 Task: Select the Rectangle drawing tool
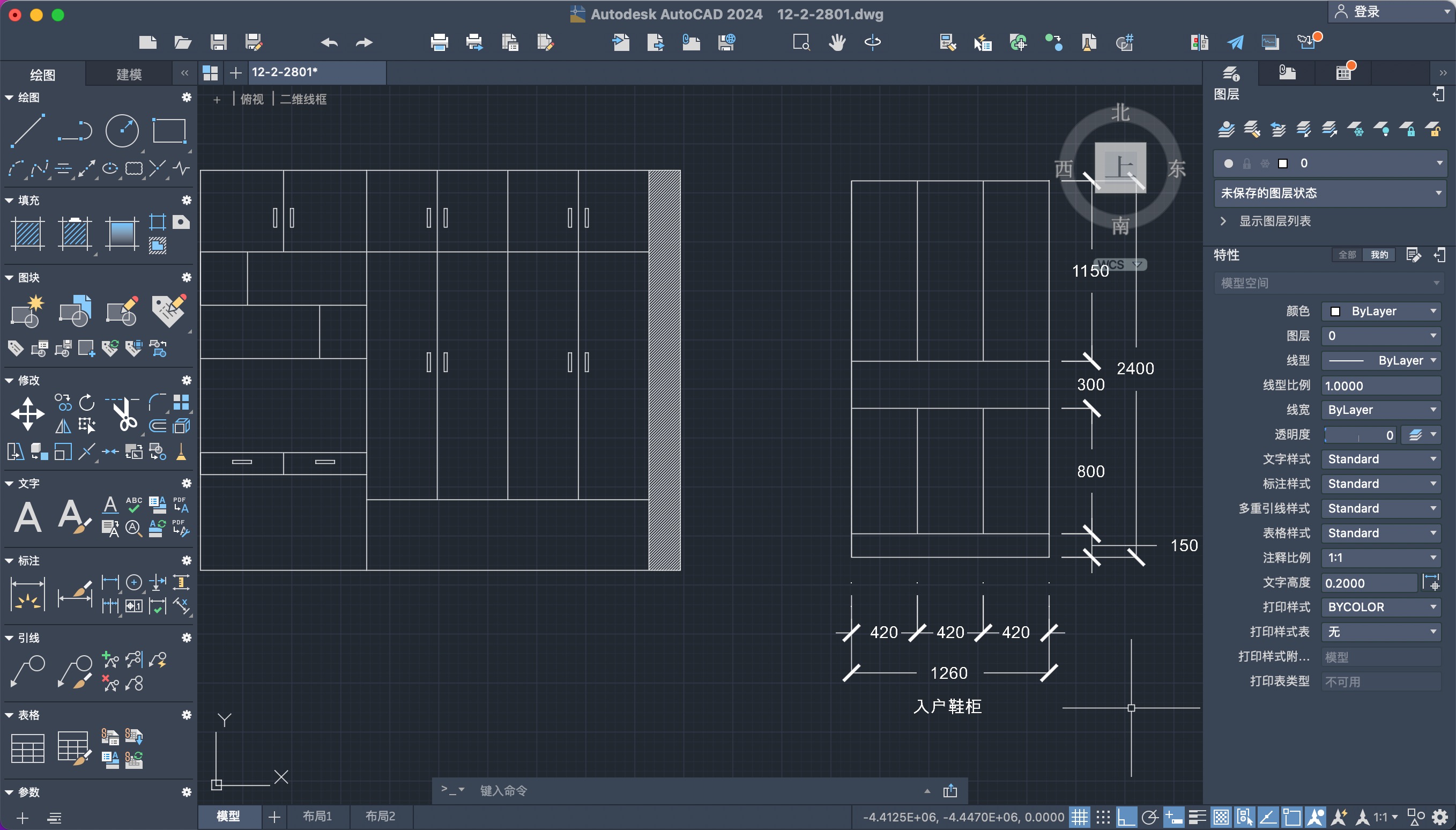(x=169, y=130)
